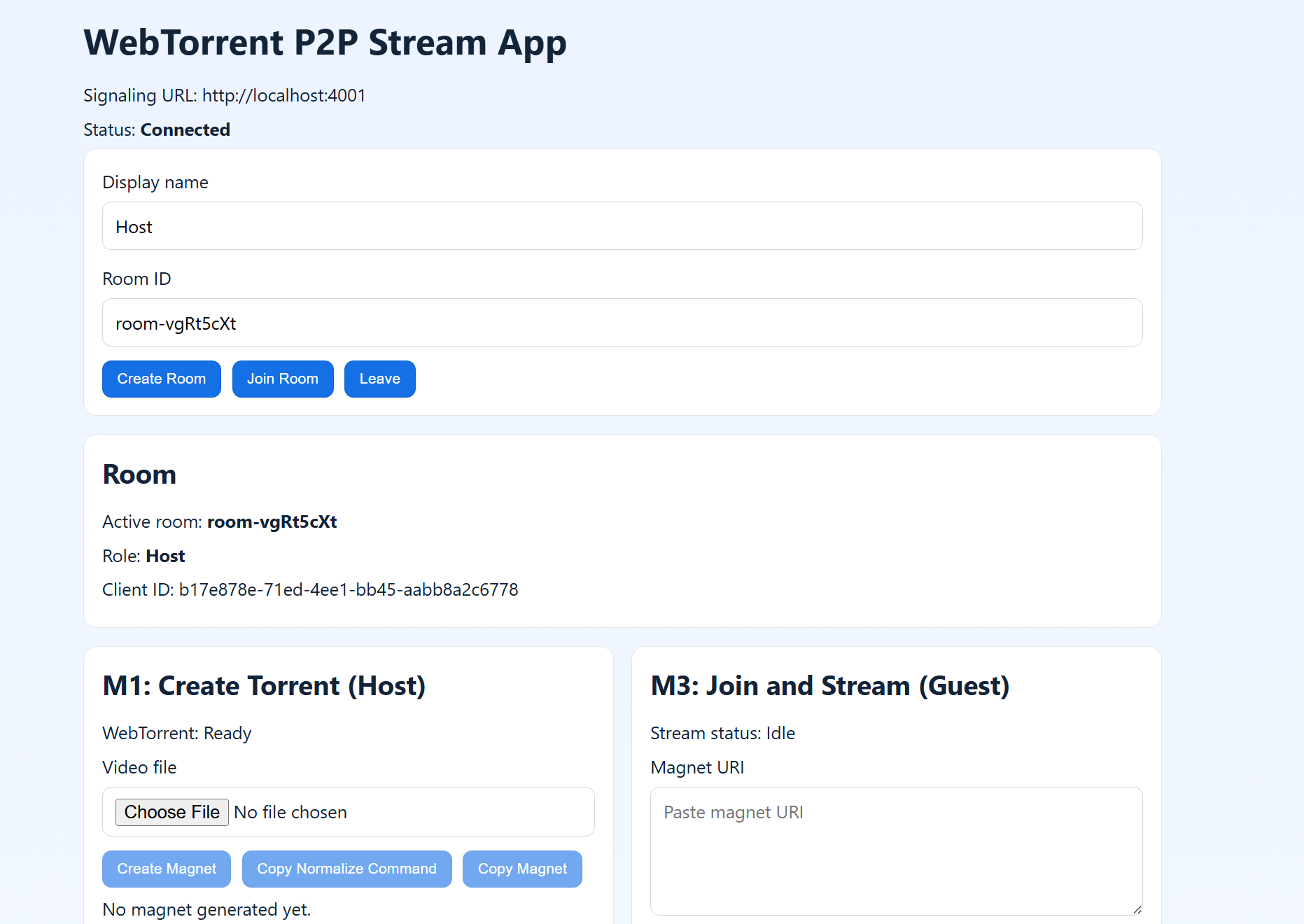Click the Status 'Connected' text

(x=185, y=129)
